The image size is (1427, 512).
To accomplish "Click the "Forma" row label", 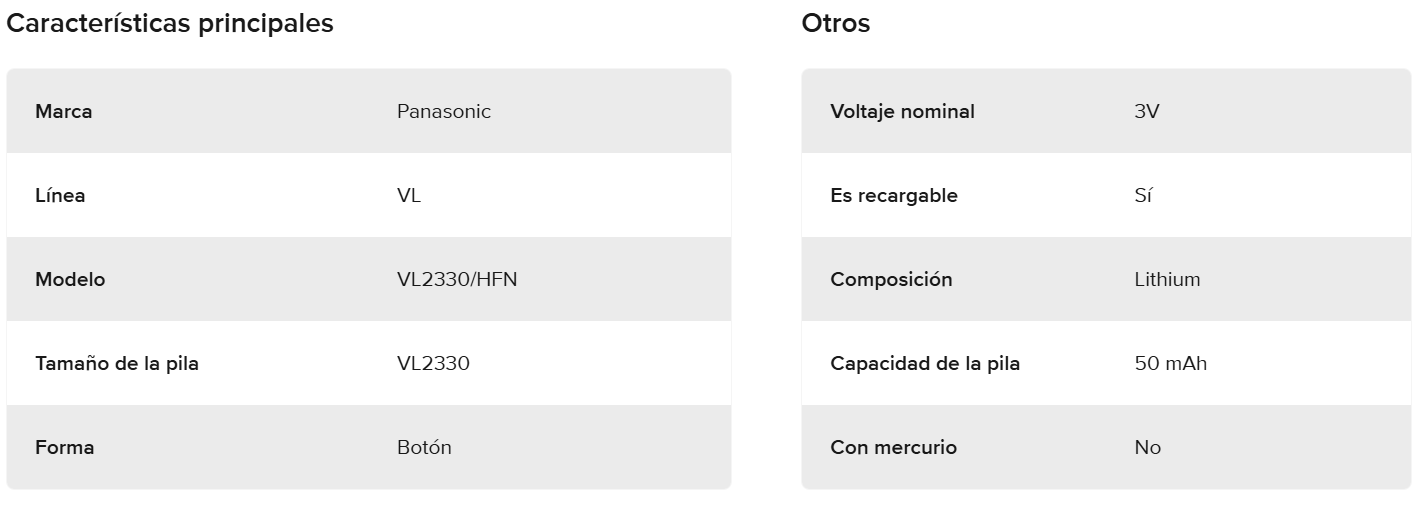I will (x=65, y=447).
